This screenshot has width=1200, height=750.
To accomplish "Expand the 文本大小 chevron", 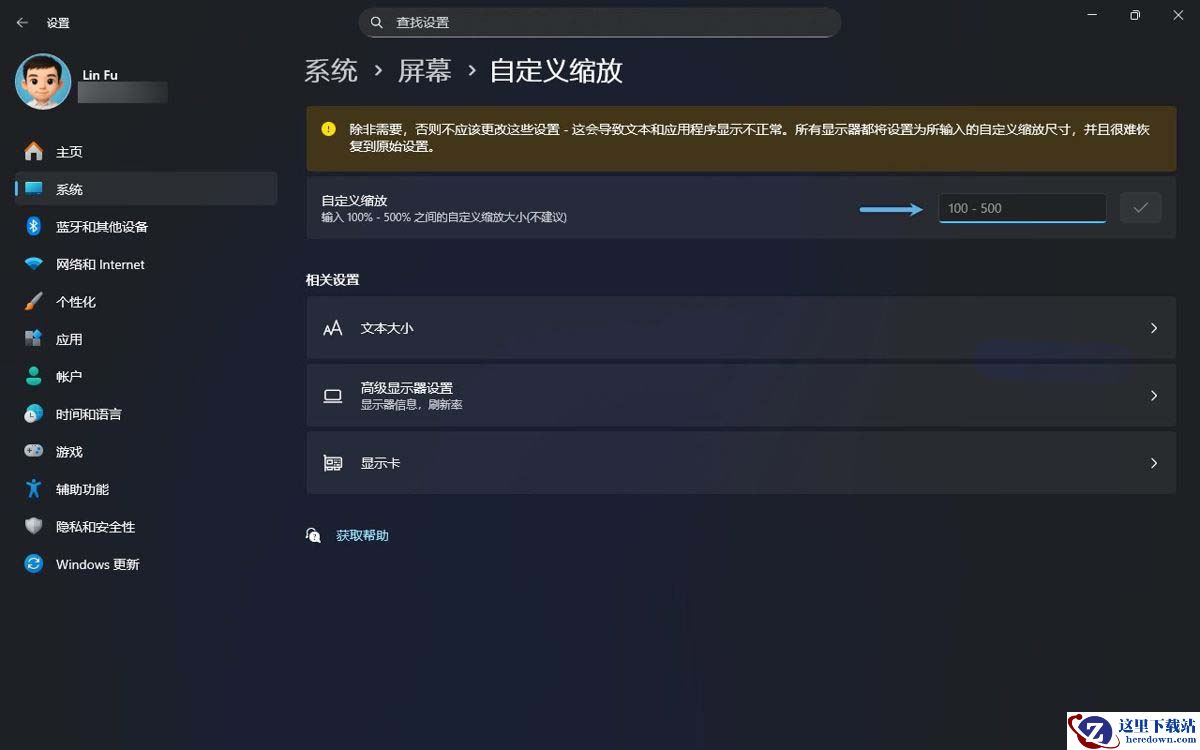I will (x=1153, y=328).
